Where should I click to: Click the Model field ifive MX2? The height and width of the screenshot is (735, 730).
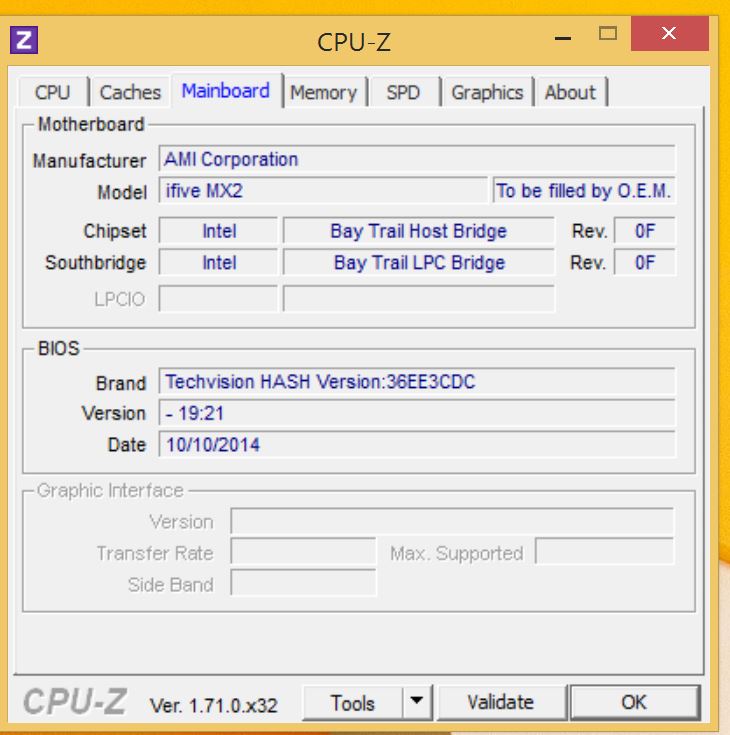click(323, 191)
